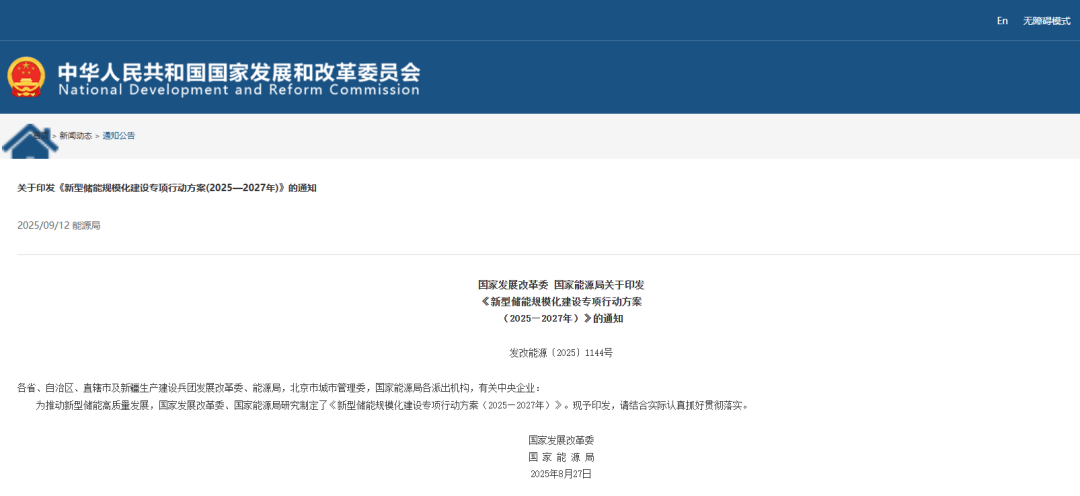
Task: Click the article title 关于印发《新型储能规模化建设专项行动方案(2025—2027年)》的通知
Action: tap(167, 188)
